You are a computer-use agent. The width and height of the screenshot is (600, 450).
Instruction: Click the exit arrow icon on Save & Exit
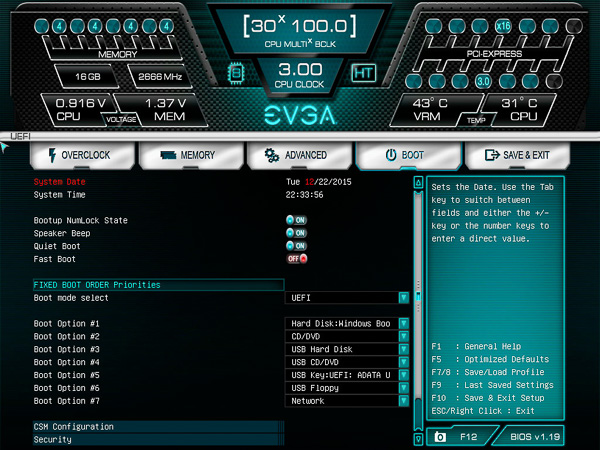click(x=492, y=155)
